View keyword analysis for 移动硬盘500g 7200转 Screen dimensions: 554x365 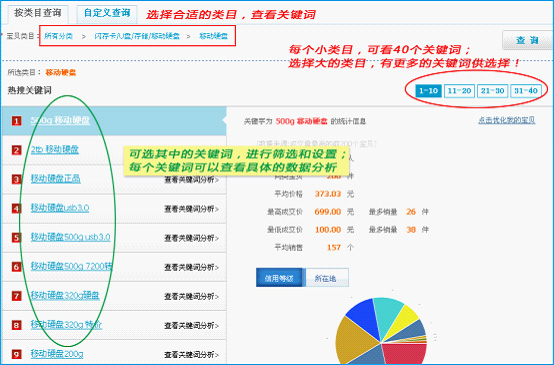191,267
